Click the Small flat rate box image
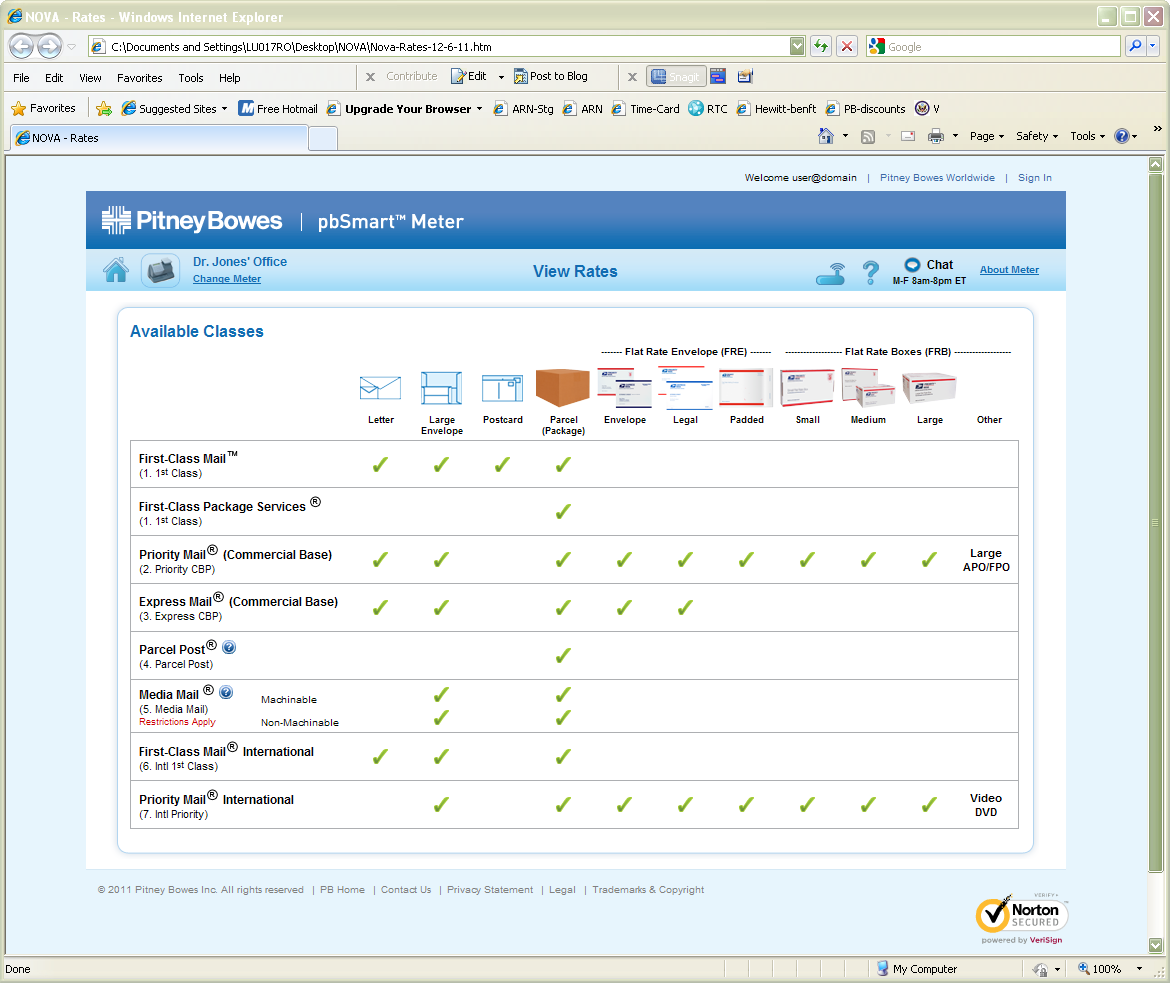This screenshot has height=983, width=1170. coord(807,388)
